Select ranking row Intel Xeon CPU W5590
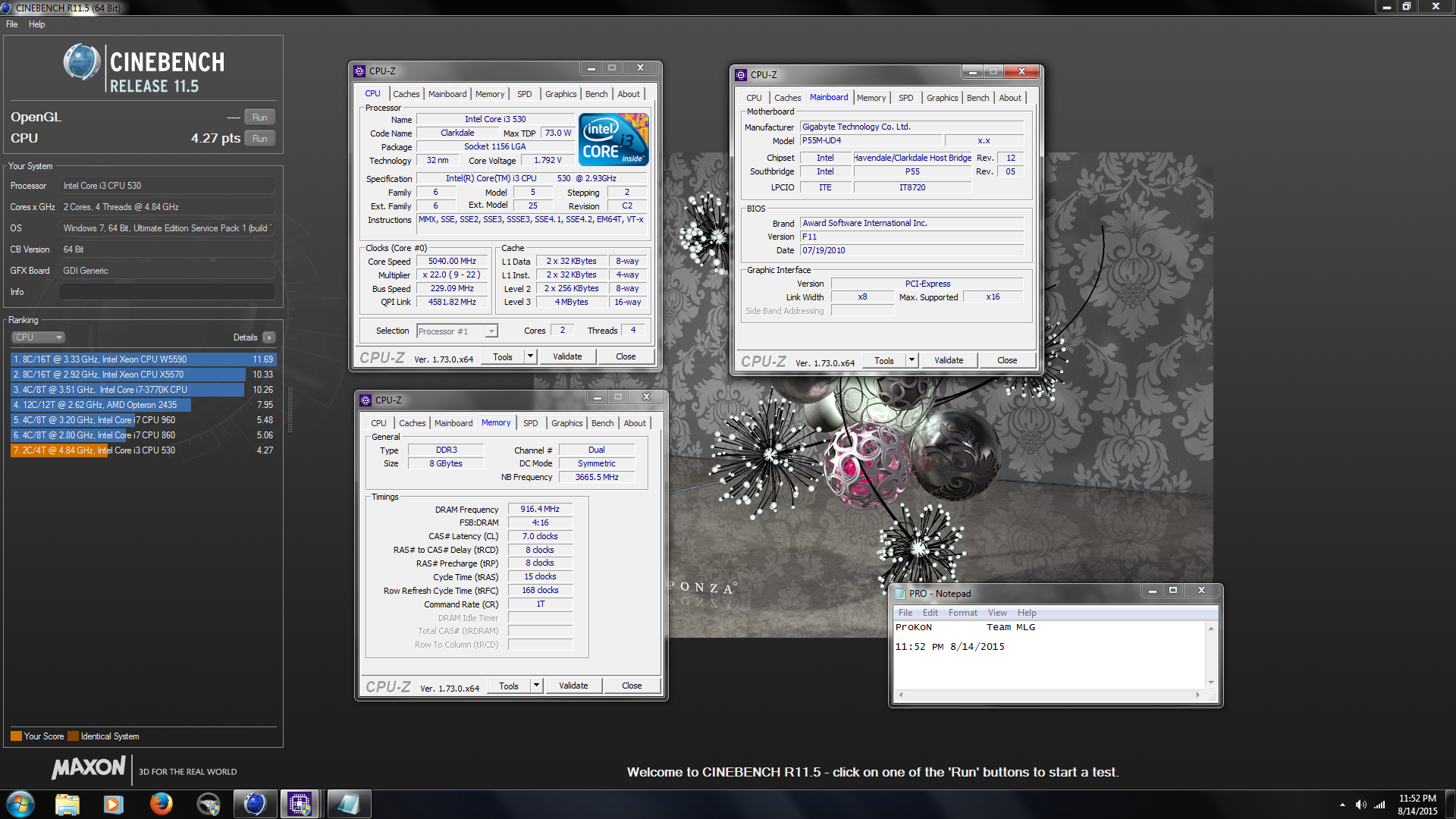Image resolution: width=1456 pixels, height=819 pixels. pyautogui.click(x=143, y=359)
